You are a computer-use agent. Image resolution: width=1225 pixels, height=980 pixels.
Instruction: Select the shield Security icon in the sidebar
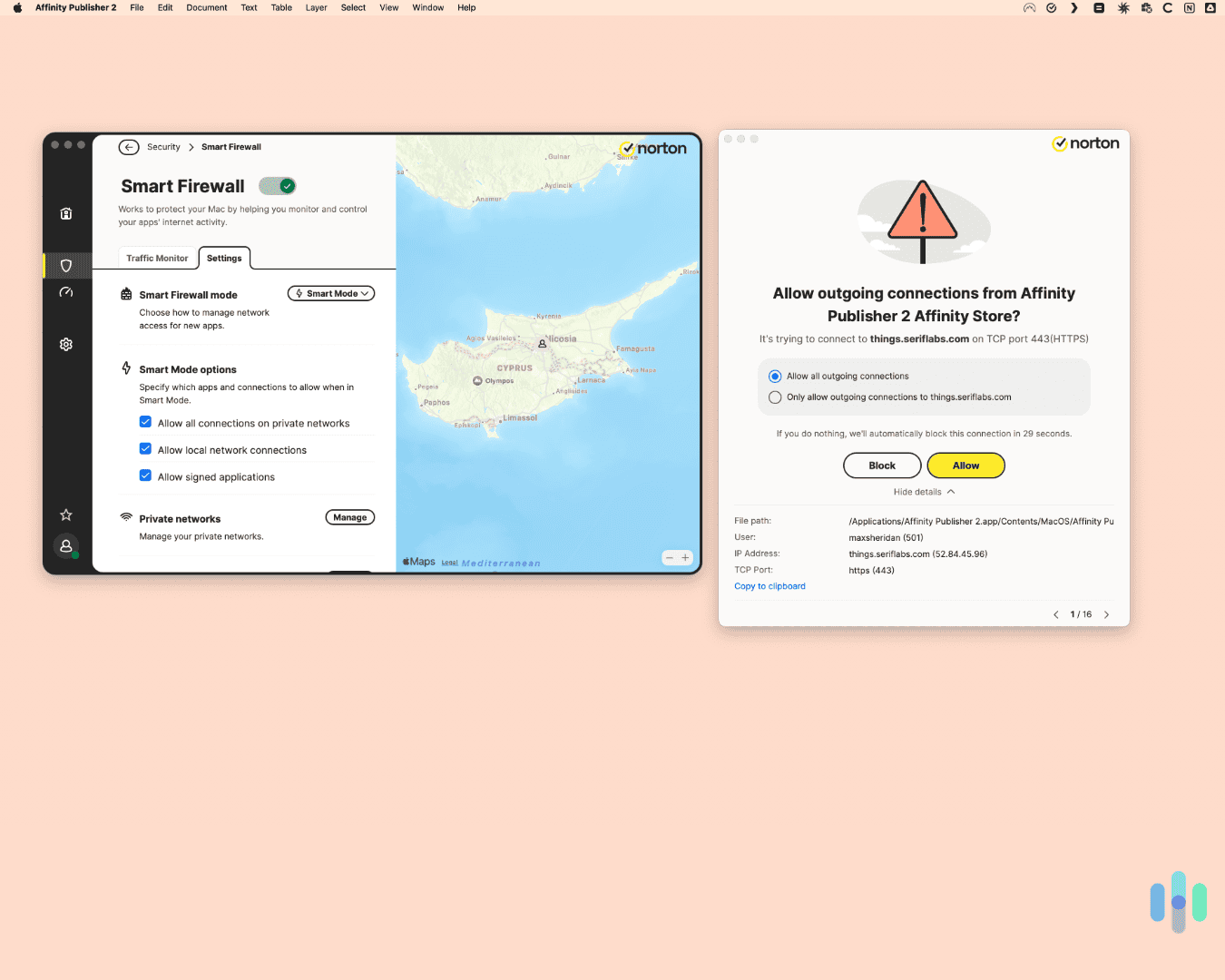point(65,266)
